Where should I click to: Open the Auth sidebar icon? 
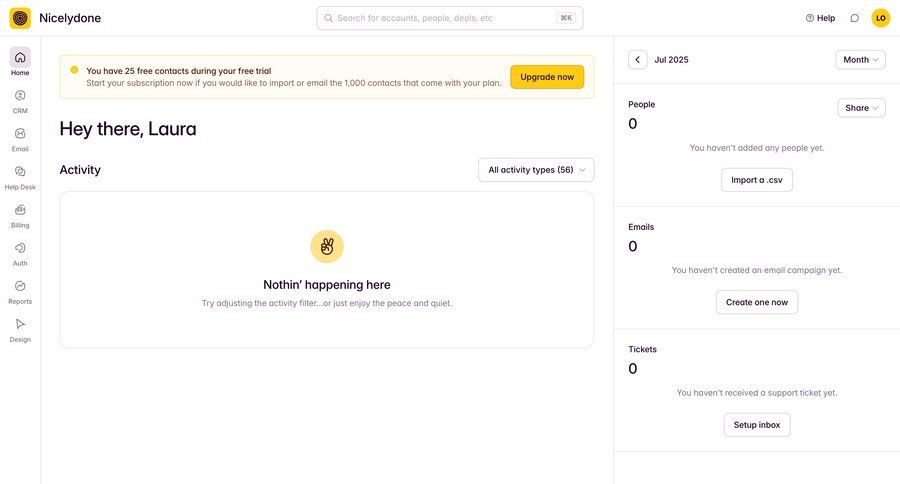click(20, 248)
